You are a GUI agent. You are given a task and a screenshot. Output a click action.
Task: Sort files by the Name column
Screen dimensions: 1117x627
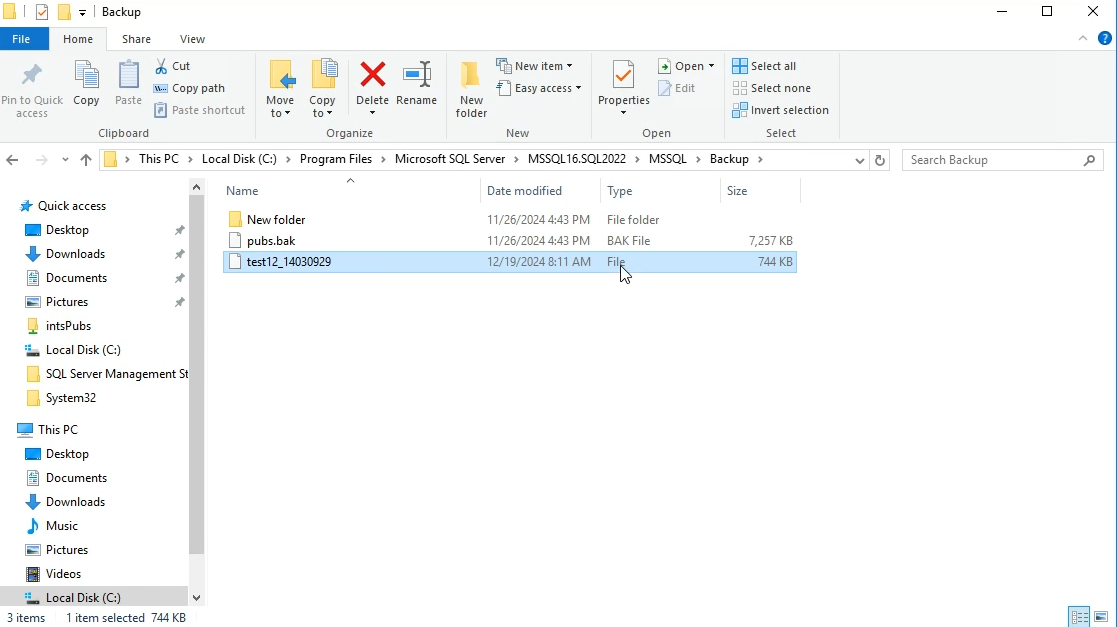coord(351,190)
